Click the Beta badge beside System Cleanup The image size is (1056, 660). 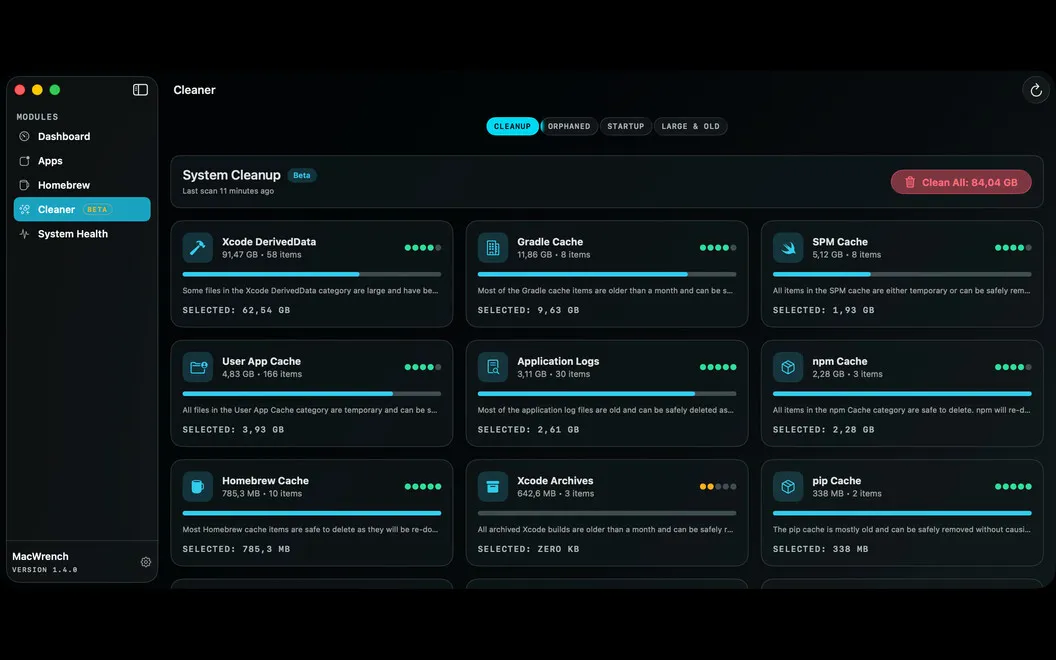click(x=302, y=175)
